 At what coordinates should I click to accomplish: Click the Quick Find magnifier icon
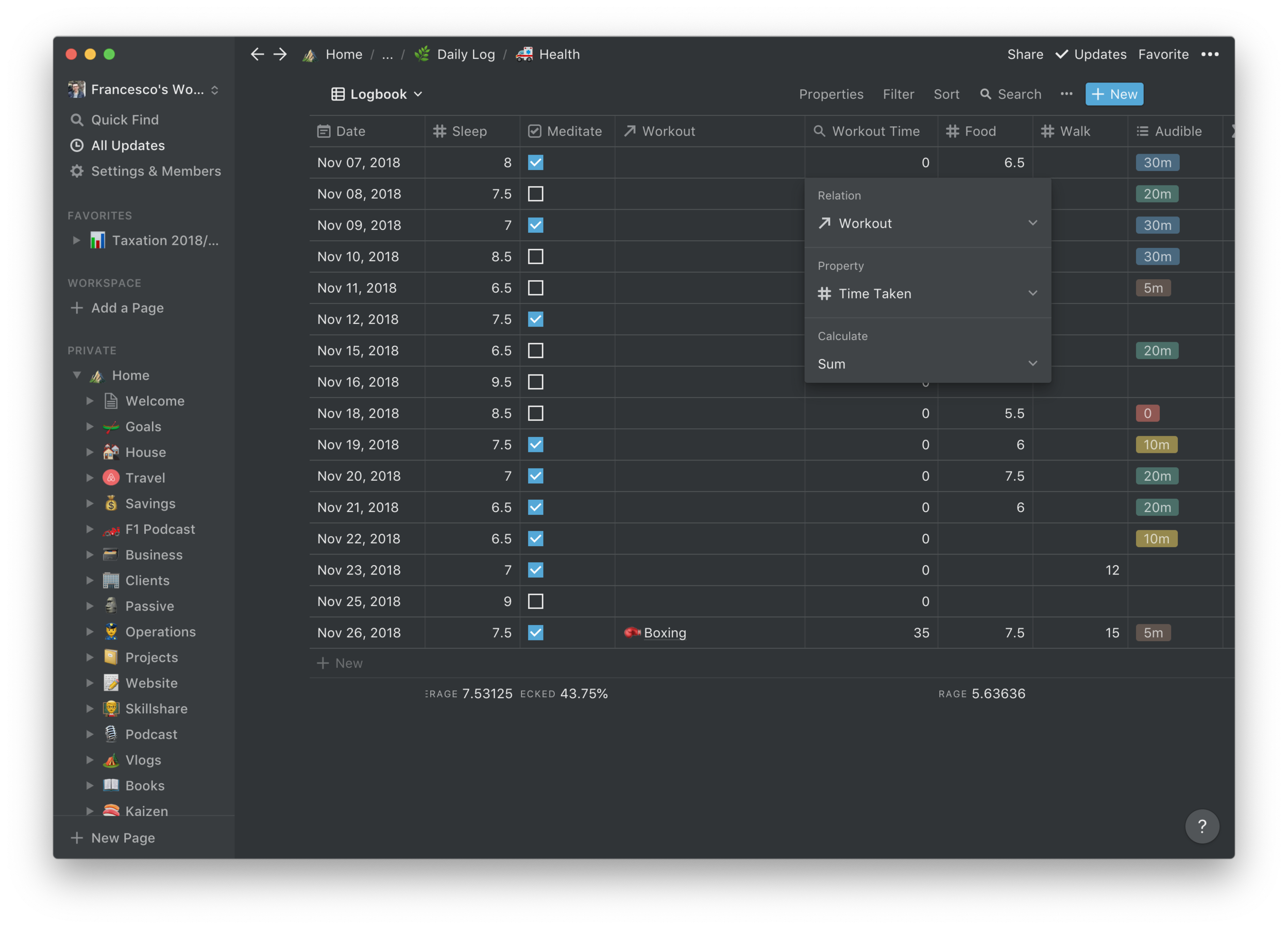[77, 120]
